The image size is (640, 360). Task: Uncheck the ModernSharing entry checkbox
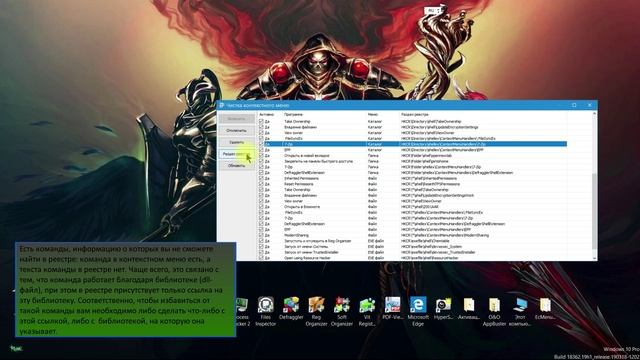coord(261,235)
